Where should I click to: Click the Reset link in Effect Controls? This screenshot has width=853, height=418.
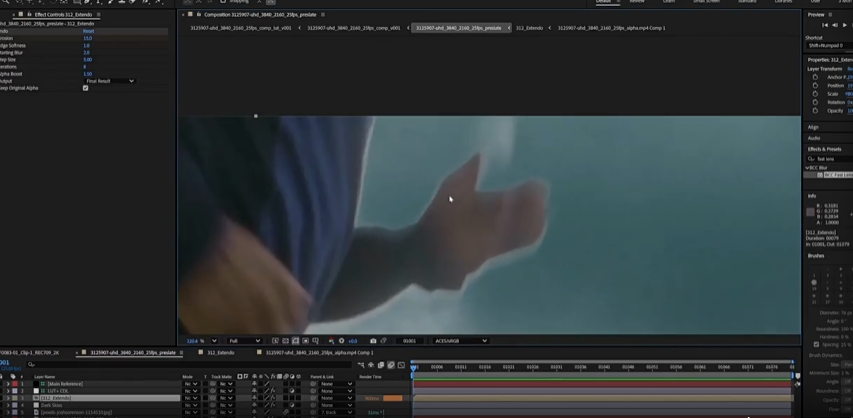(89, 31)
